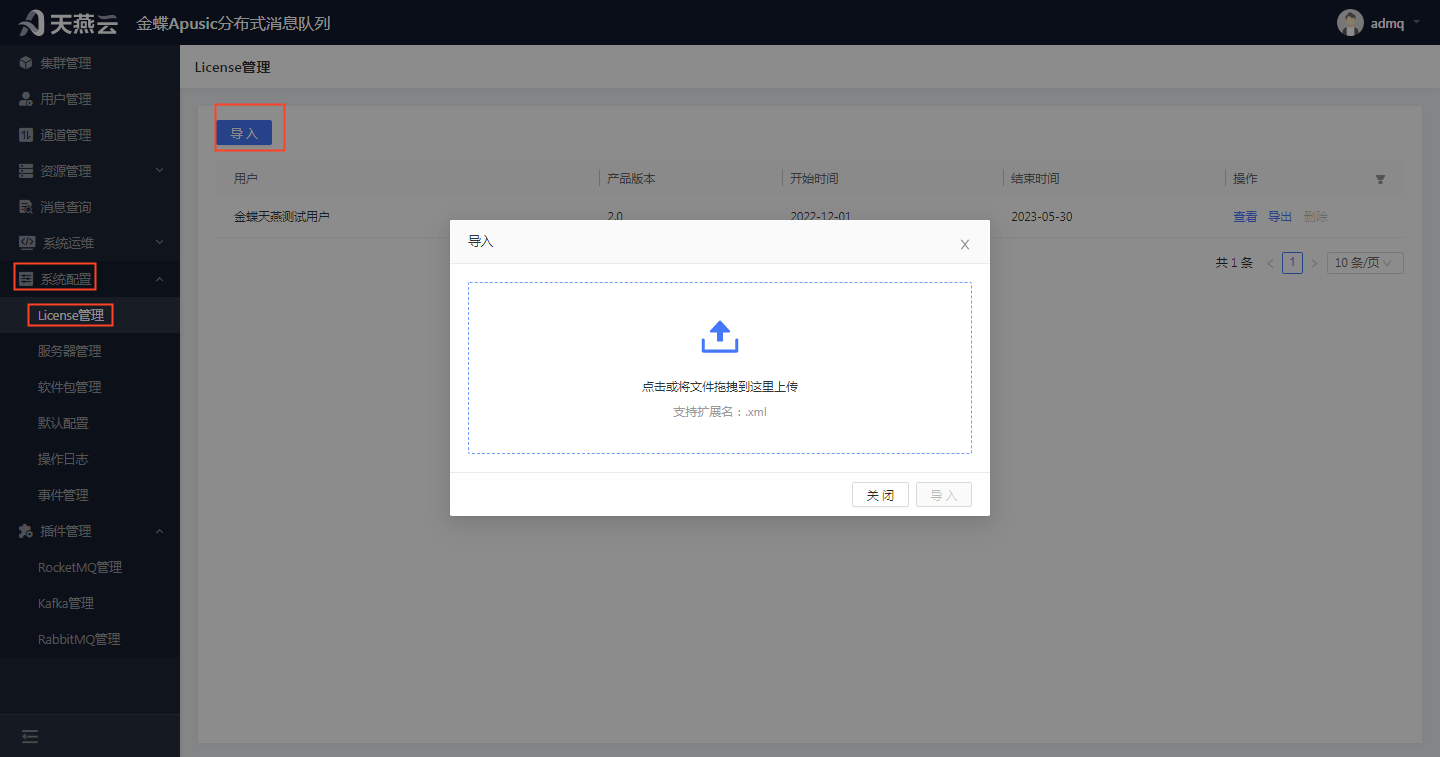Click the 用户 column header
Screen dimensions: 1440x757
click(x=246, y=179)
